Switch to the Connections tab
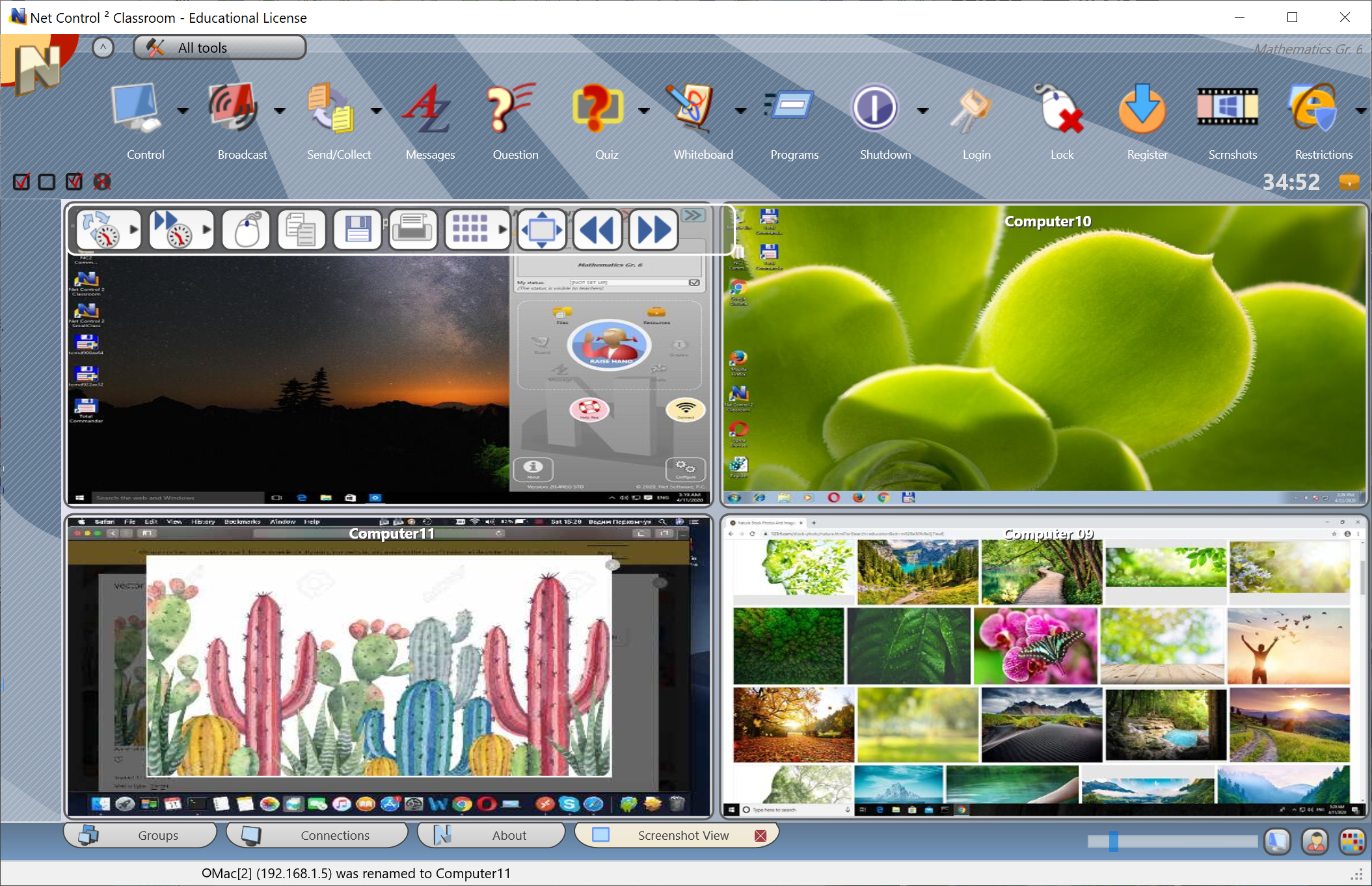Screen dimensions: 1372x886 (x=317, y=835)
